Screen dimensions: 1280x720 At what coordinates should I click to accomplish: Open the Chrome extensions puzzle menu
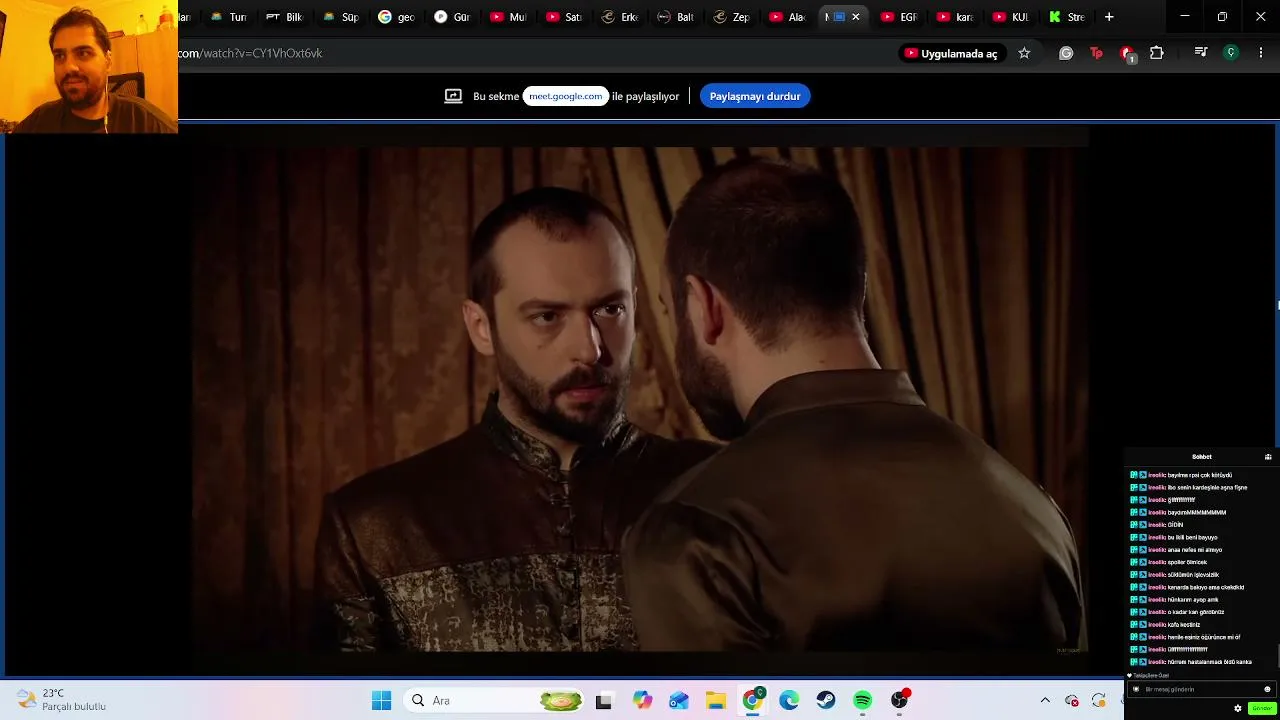pyautogui.click(x=1157, y=53)
